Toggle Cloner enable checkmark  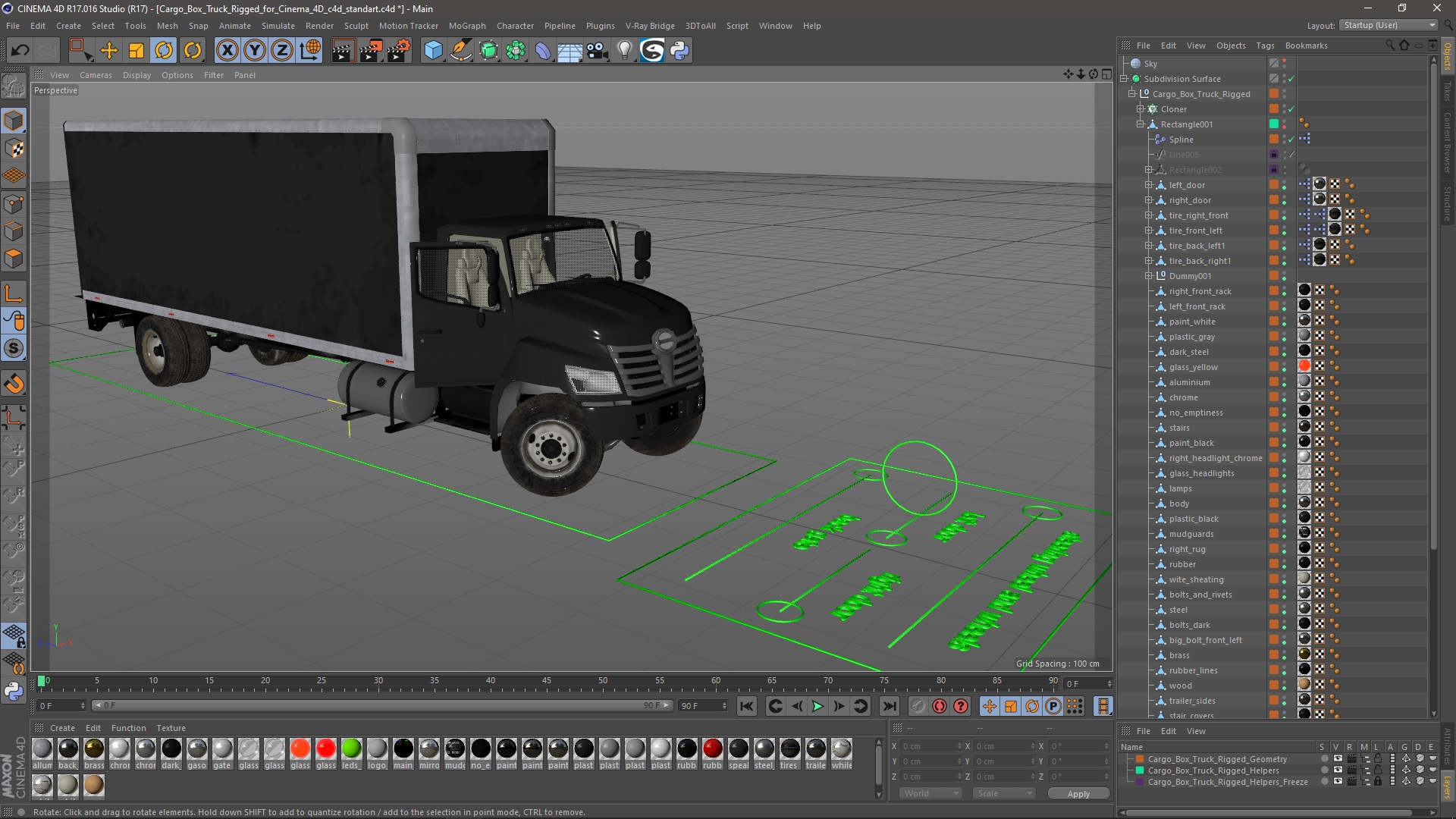[1291, 109]
